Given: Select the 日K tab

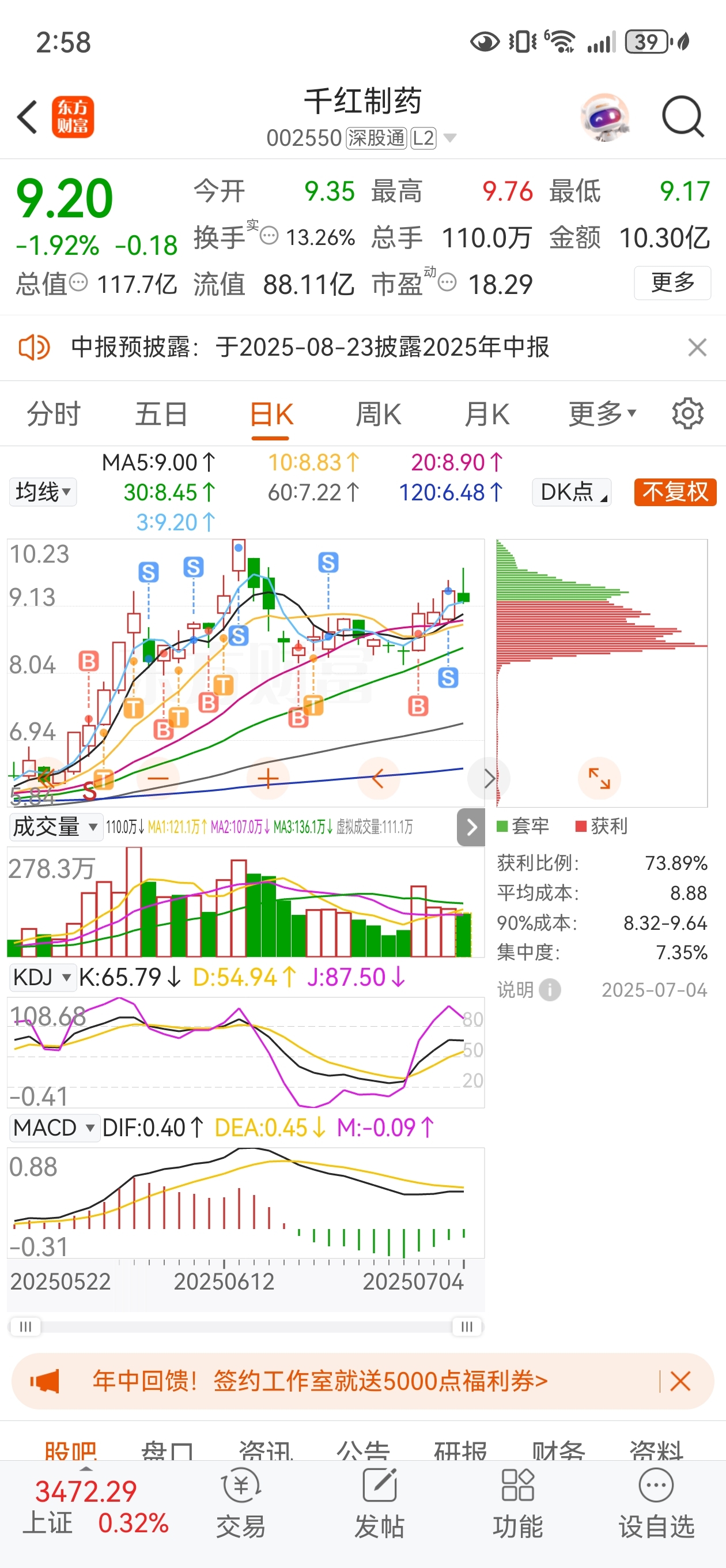Looking at the screenshot, I should 271,415.
